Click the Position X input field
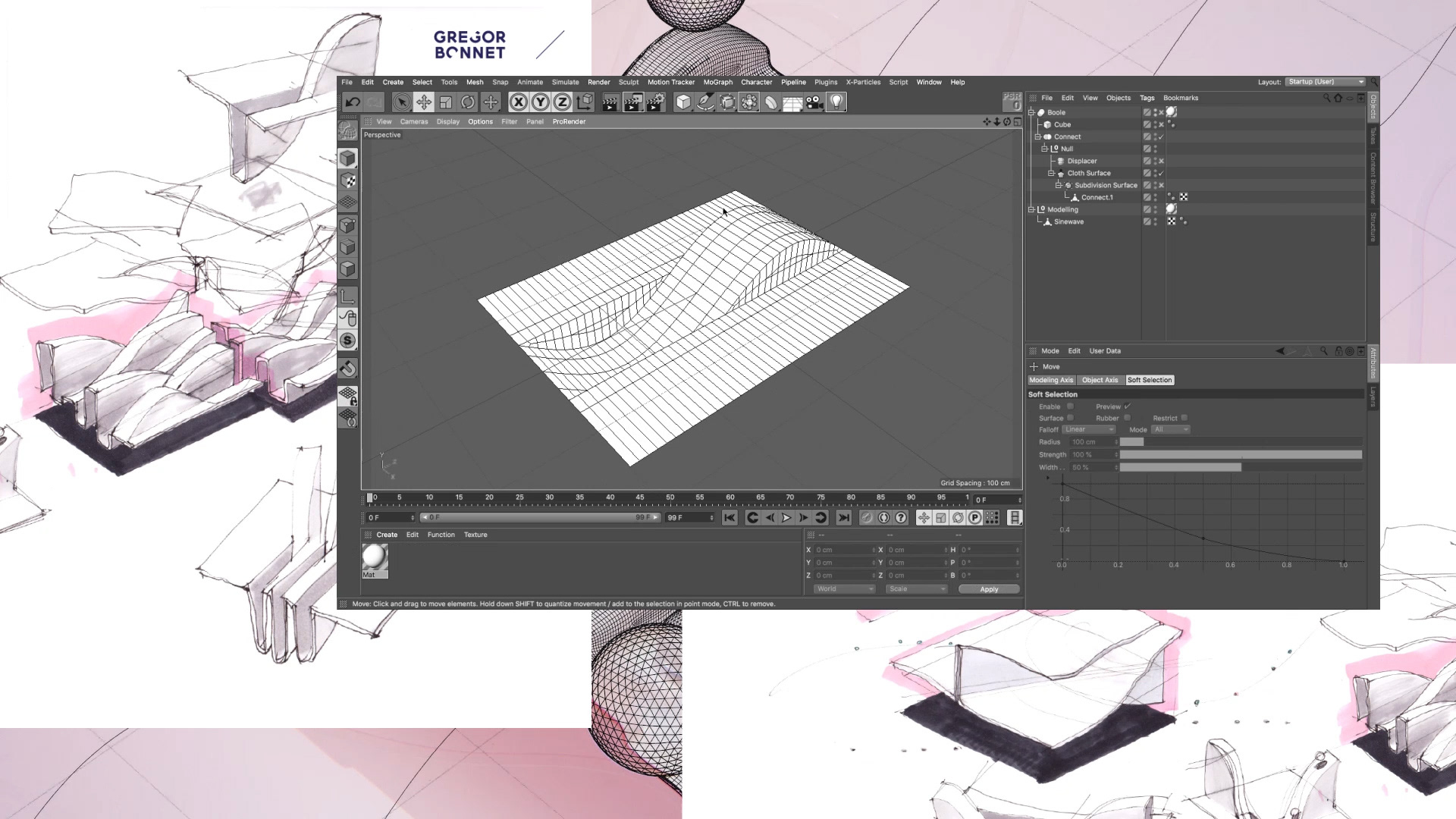 (844, 550)
